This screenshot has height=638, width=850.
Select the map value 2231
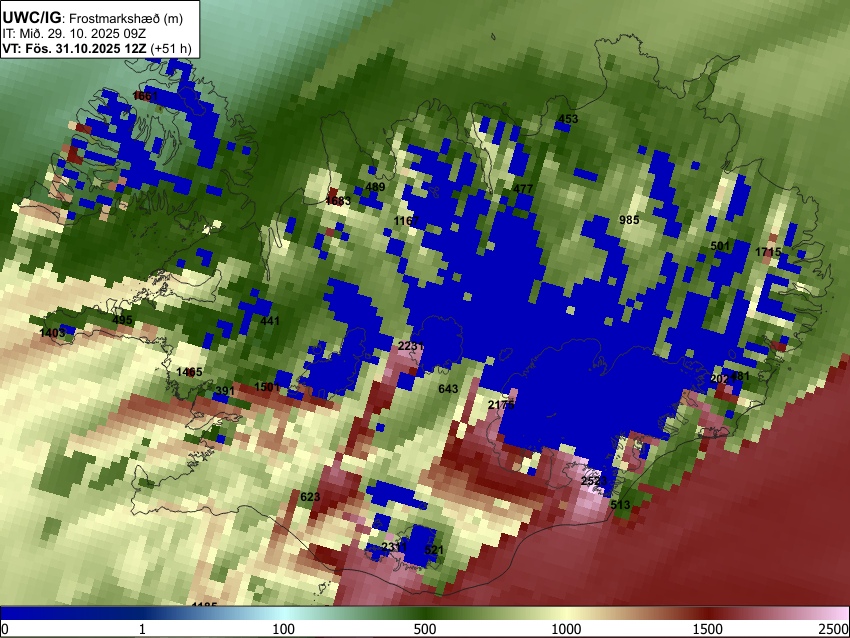[411, 346]
